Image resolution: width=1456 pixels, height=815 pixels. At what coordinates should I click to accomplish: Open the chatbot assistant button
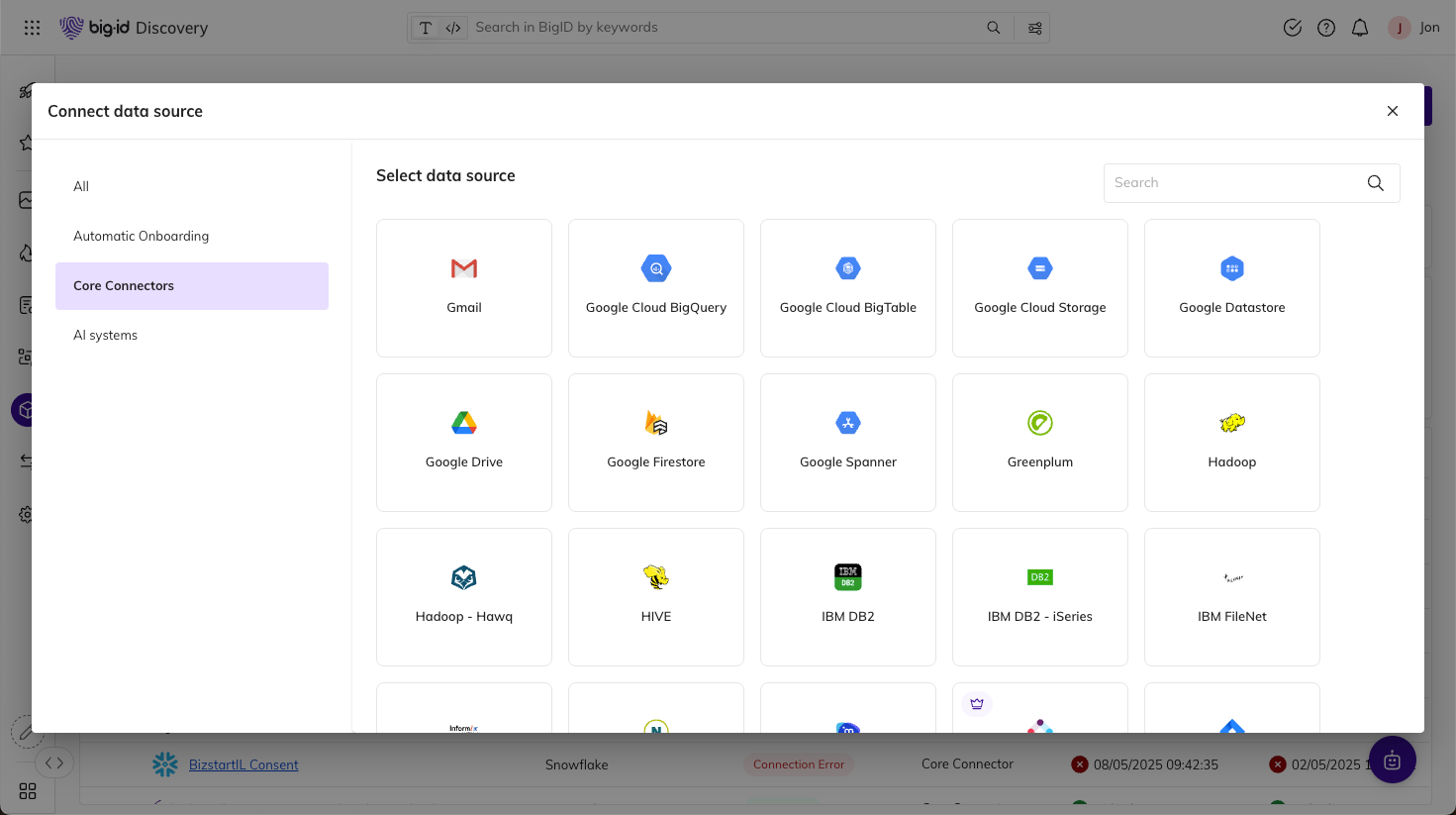[x=1393, y=761]
